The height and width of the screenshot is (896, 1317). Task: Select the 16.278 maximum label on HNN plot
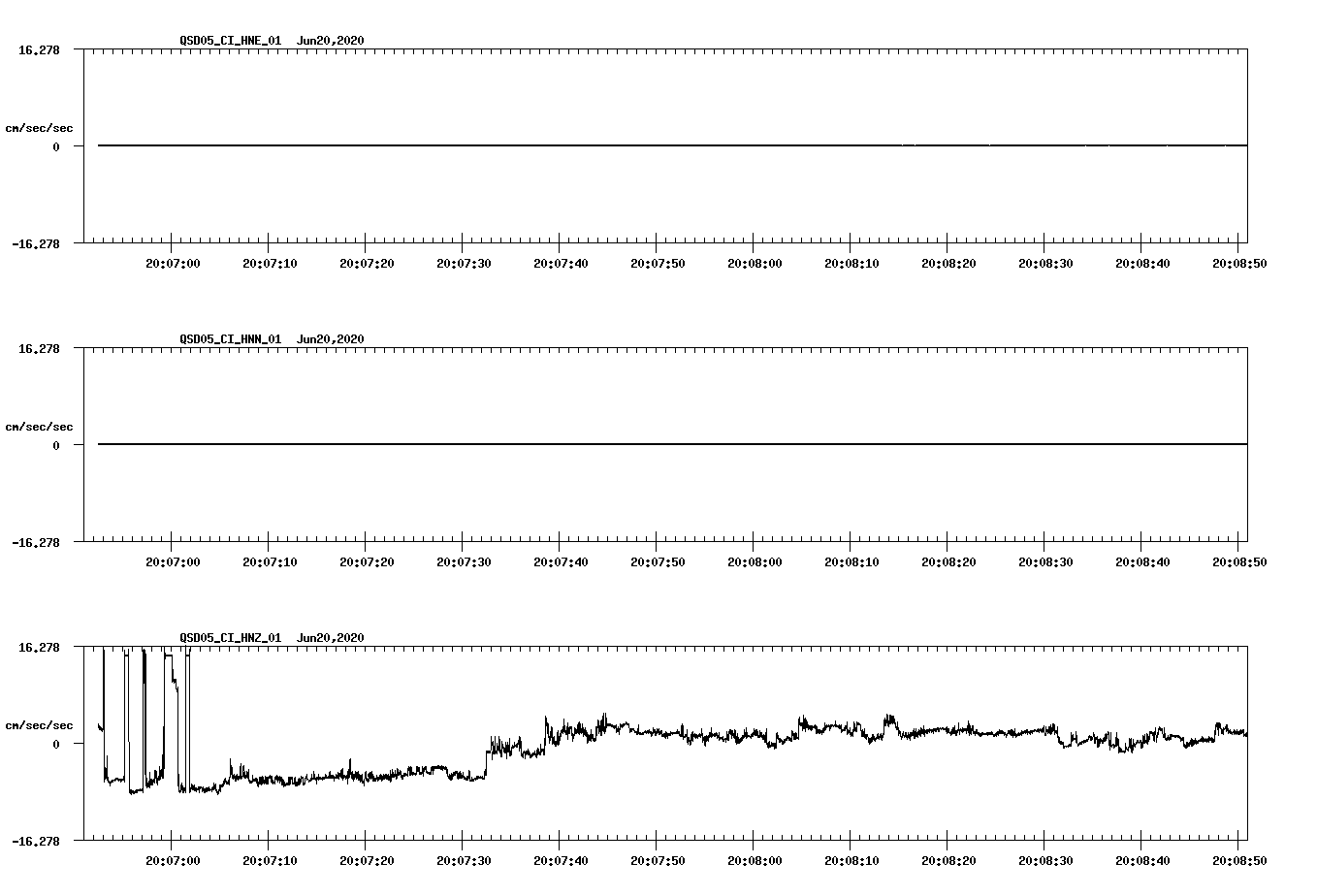coord(39,348)
